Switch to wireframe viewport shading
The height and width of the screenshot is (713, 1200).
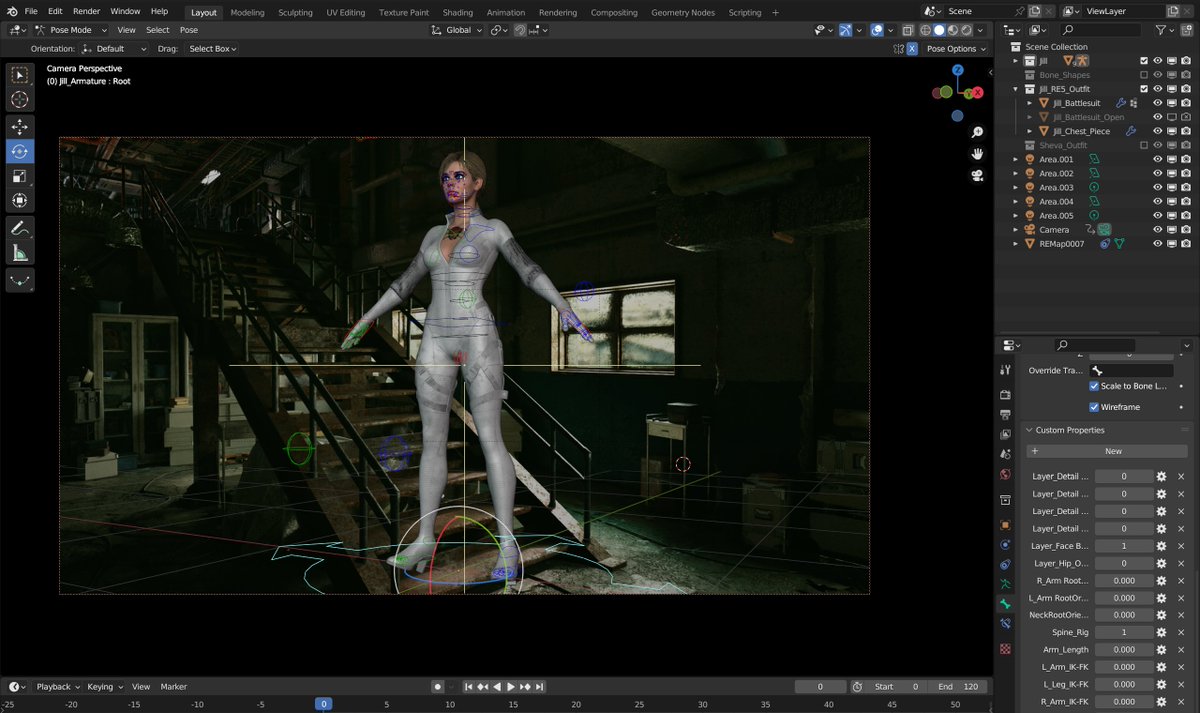(x=925, y=30)
